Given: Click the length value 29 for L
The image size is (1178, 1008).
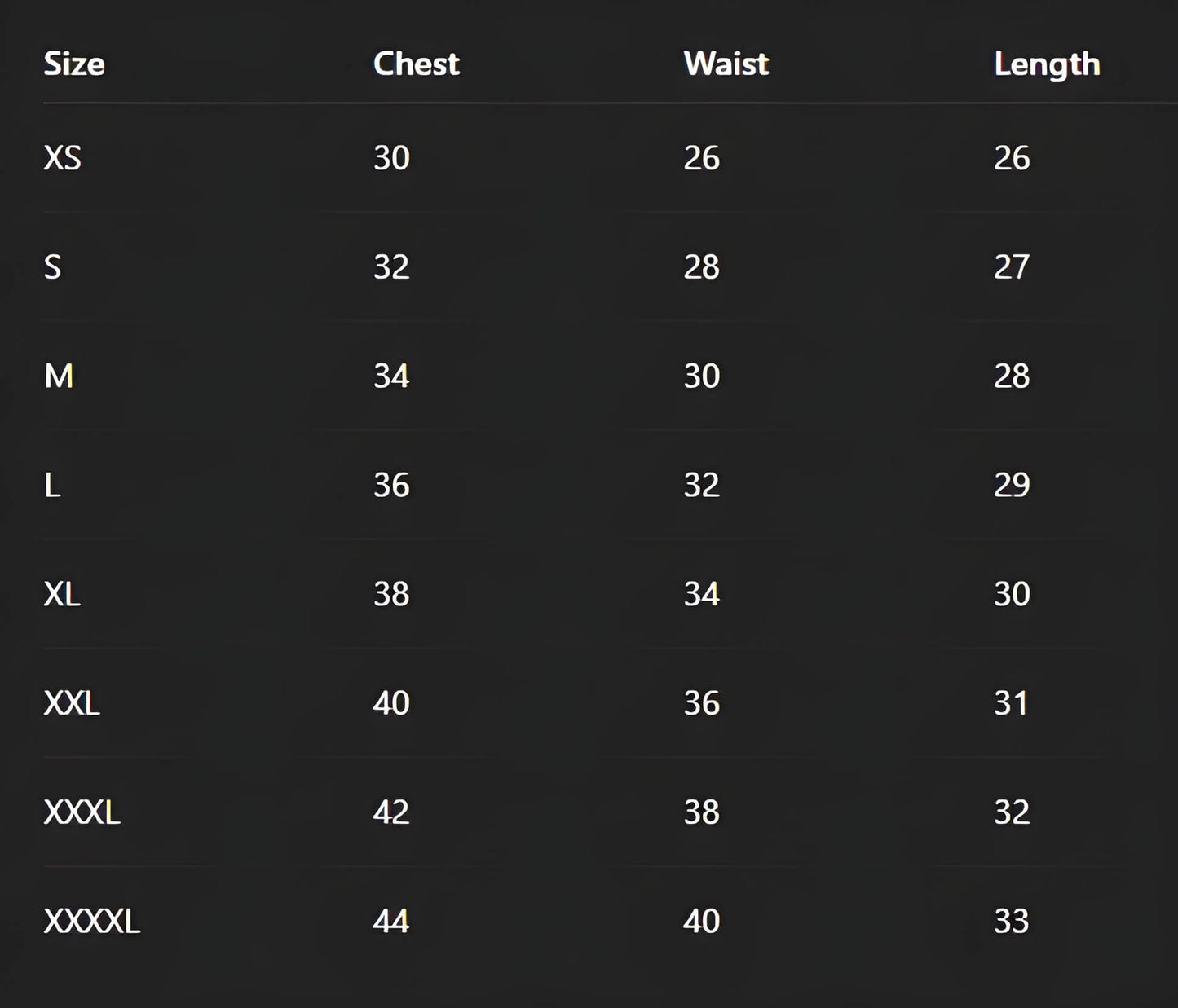Looking at the screenshot, I should (1012, 486).
